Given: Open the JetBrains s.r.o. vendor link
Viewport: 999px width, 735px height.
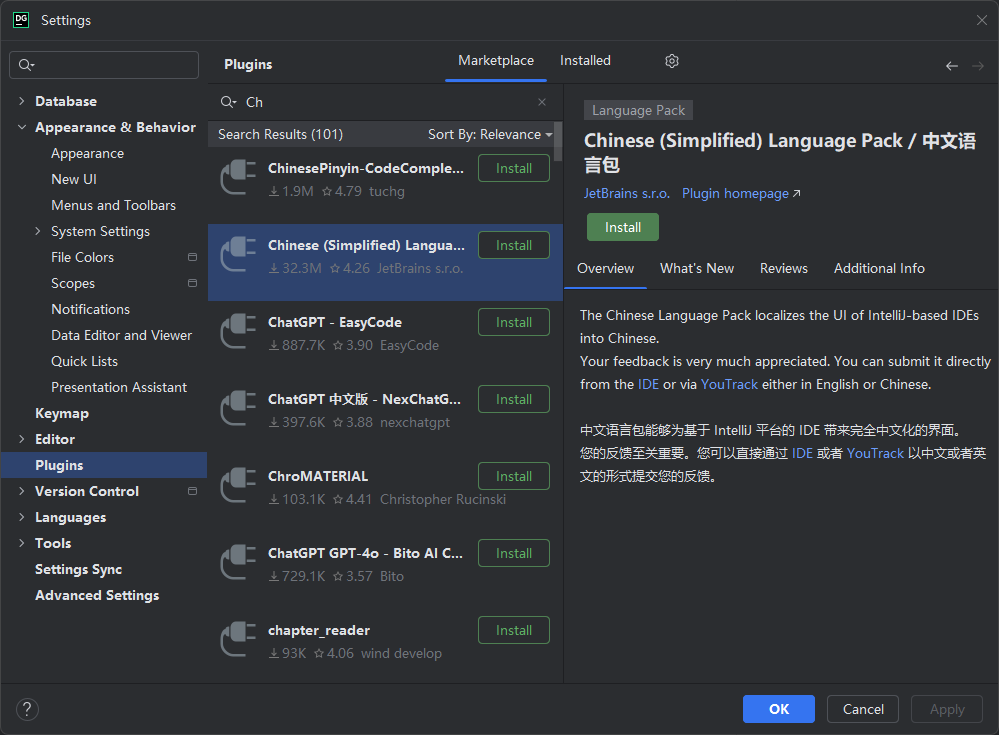Looking at the screenshot, I should 627,193.
